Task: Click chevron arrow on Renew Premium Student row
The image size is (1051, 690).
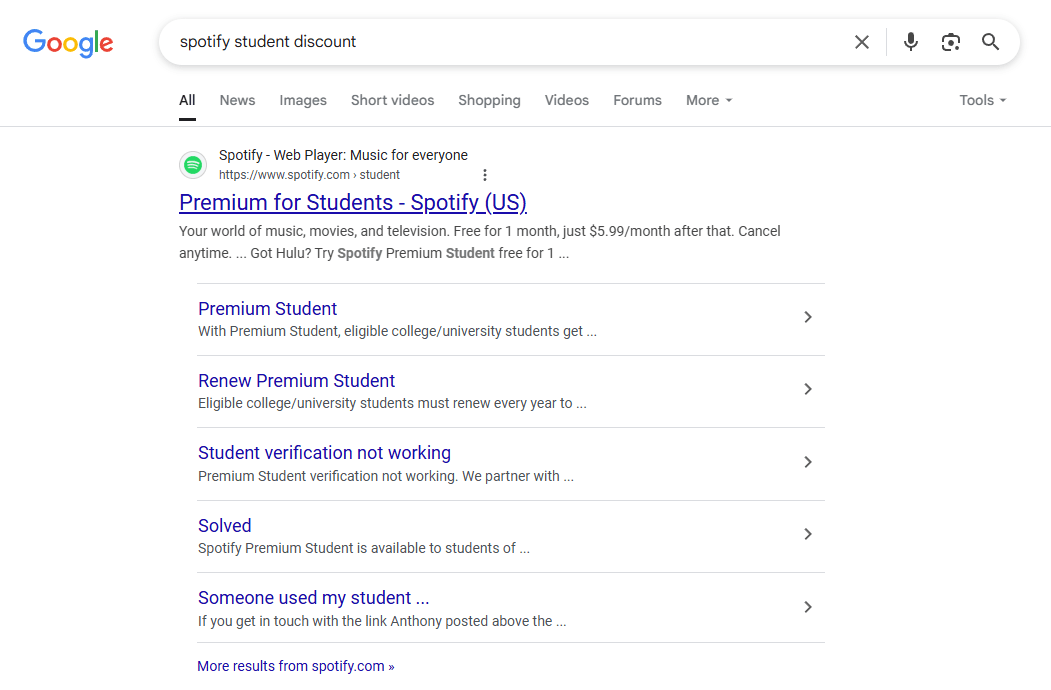Action: point(808,390)
